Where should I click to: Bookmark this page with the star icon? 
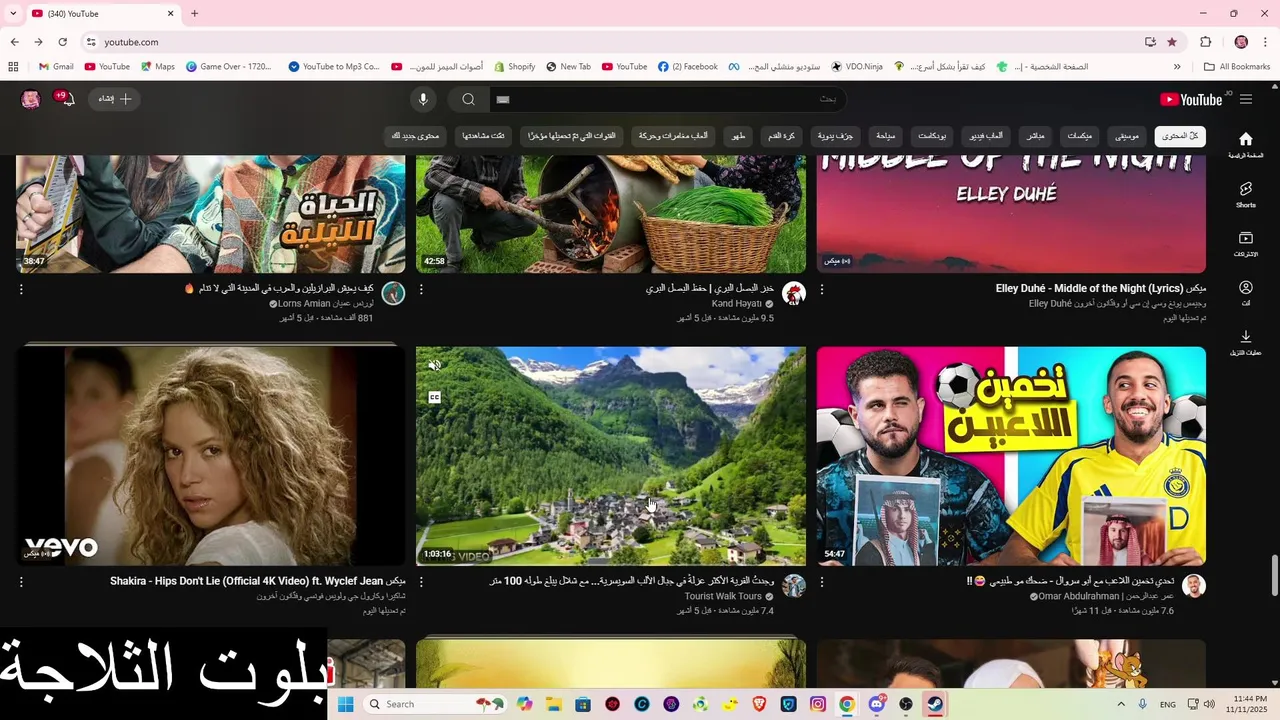[x=1172, y=42]
